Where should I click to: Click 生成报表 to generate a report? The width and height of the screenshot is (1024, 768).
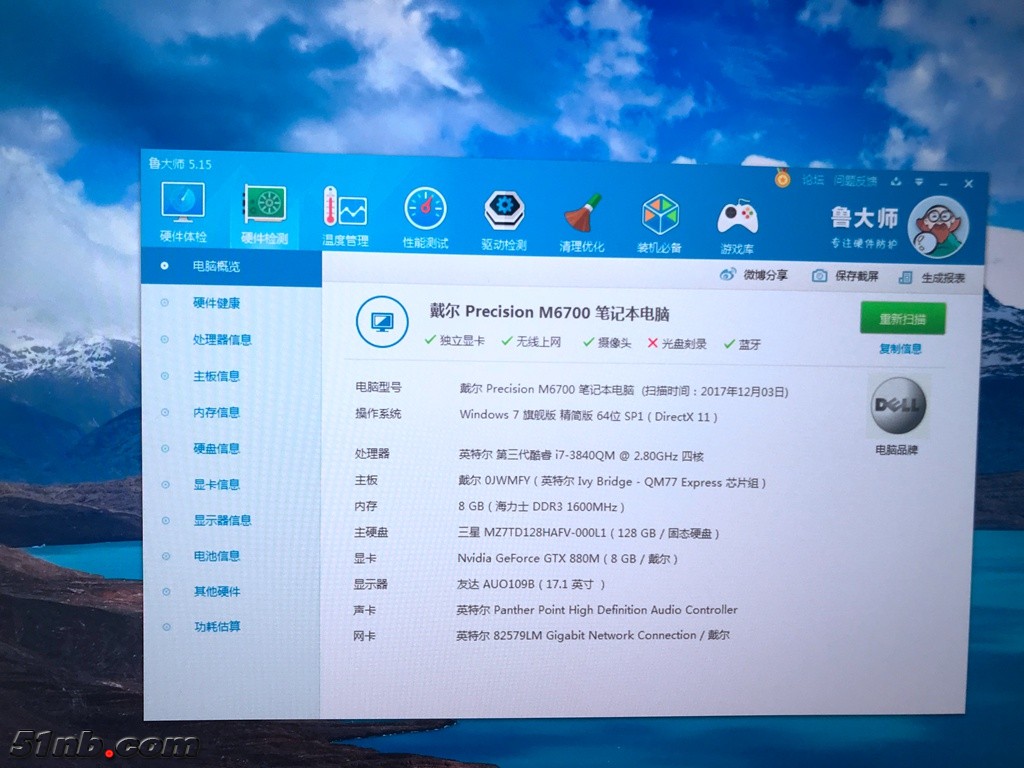click(932, 278)
